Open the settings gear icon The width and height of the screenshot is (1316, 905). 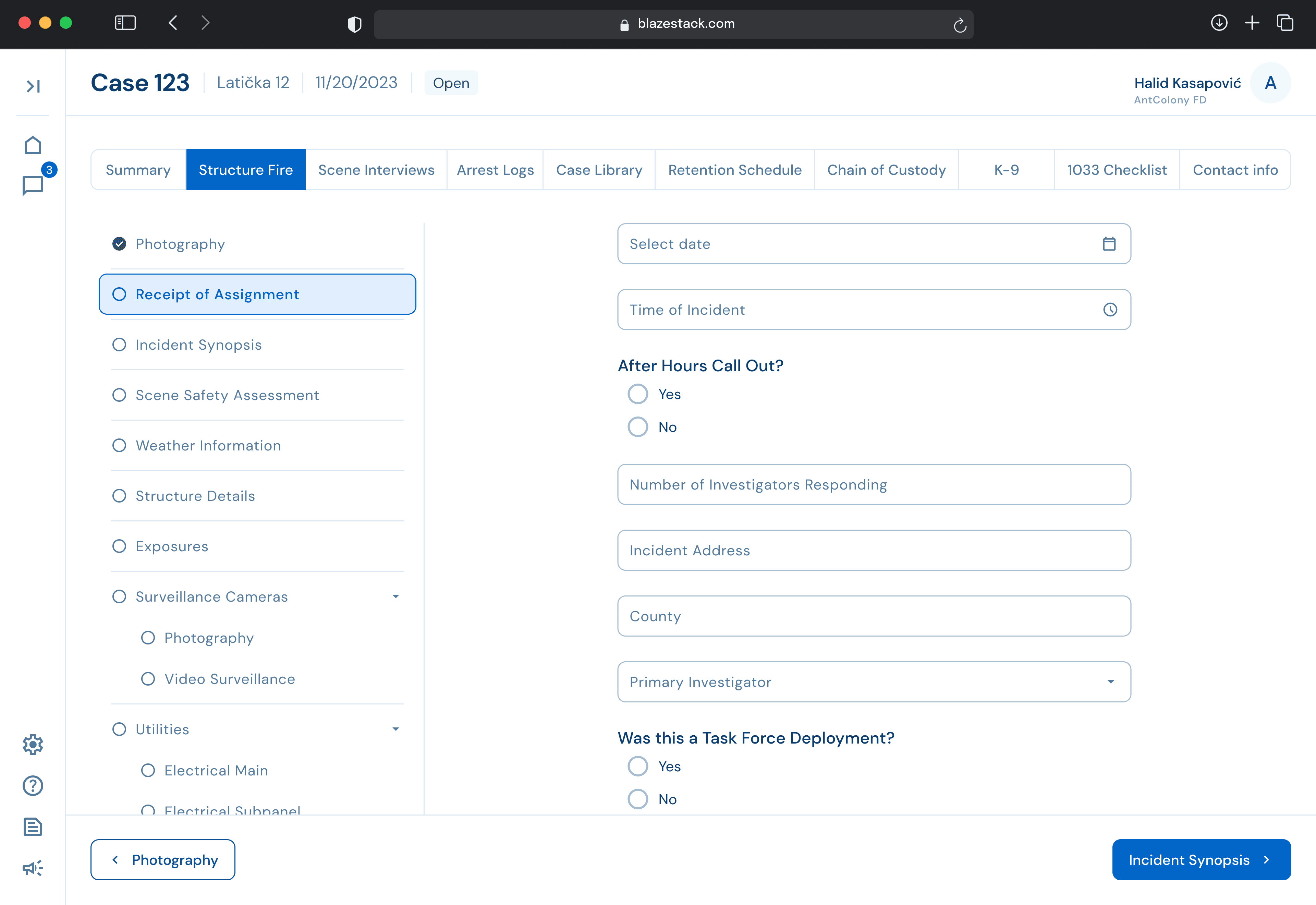(33, 745)
